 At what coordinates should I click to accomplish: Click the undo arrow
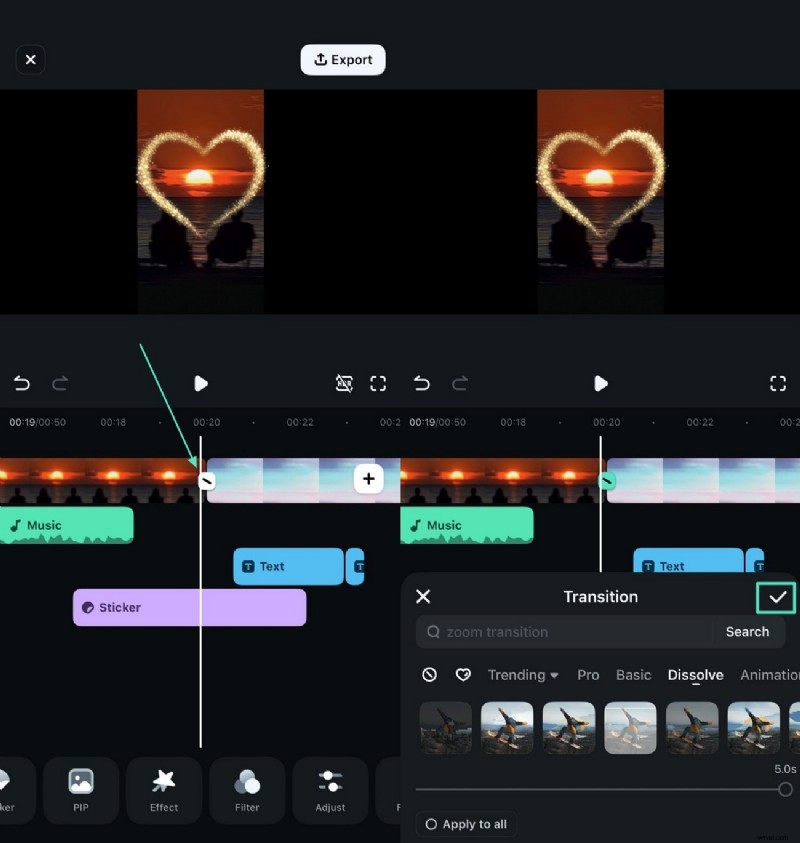click(x=21, y=383)
